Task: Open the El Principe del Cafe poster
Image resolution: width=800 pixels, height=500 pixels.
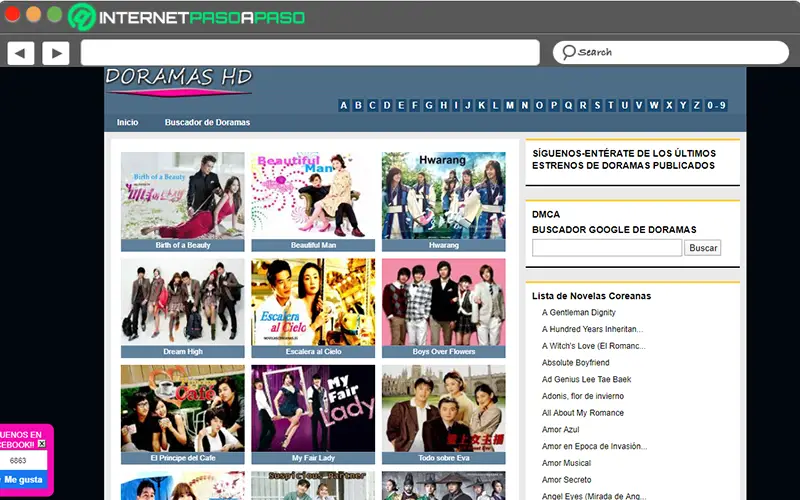Action: point(183,408)
